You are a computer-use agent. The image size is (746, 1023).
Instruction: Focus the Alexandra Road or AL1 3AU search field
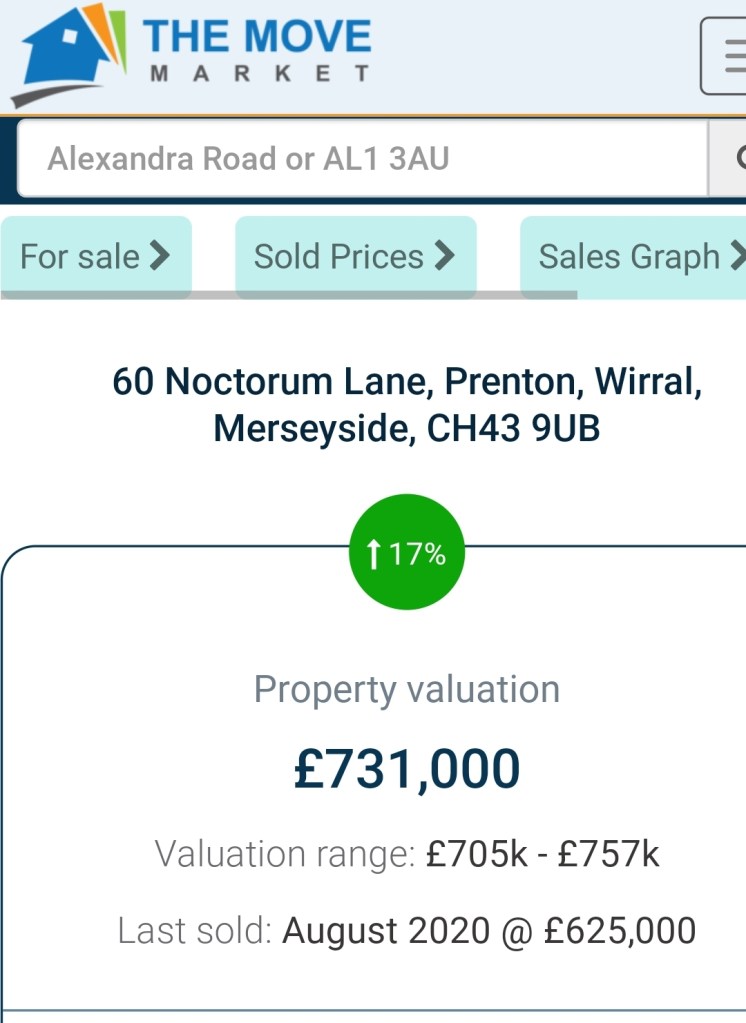[x=360, y=158]
